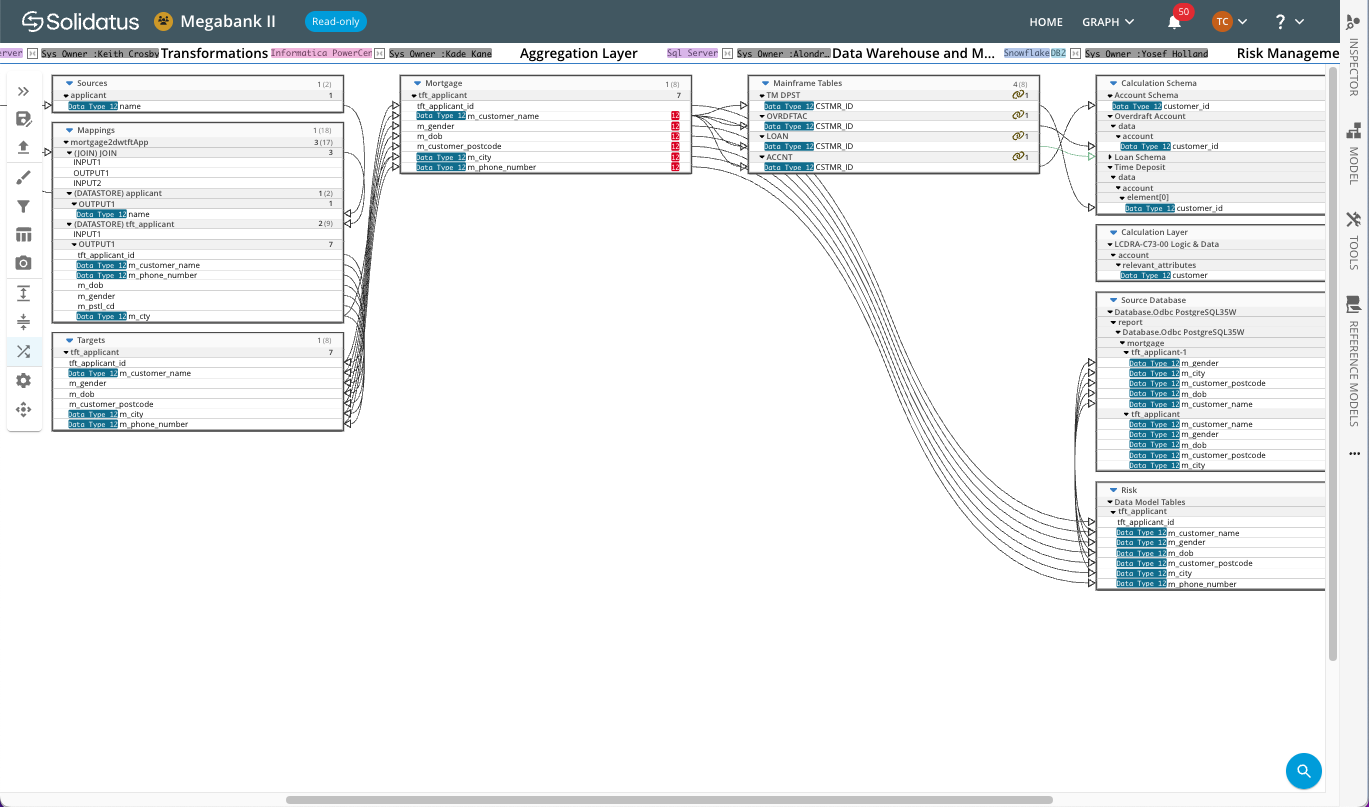The height and width of the screenshot is (807, 1369).
Task: Toggle the shuffle relayout button in left toolbar
Action: point(24,351)
